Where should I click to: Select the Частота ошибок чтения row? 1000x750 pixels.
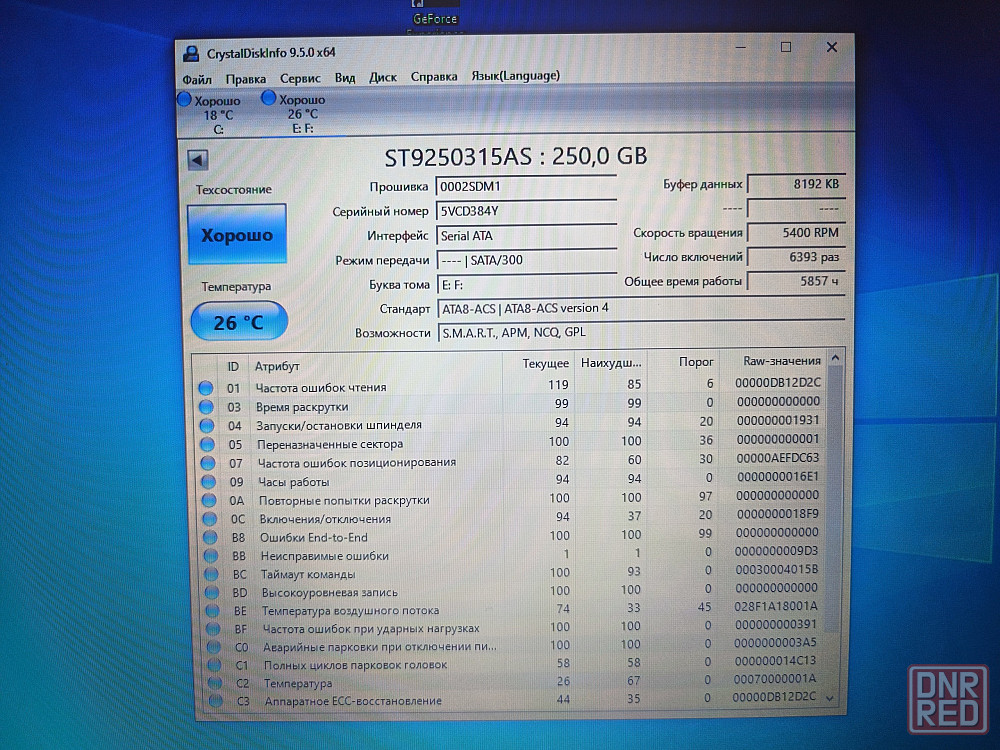[x=510, y=385]
